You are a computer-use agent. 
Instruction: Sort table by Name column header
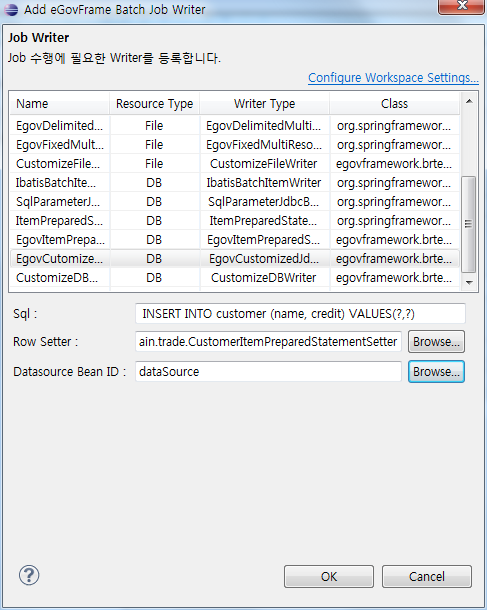pyautogui.click(x=60, y=103)
